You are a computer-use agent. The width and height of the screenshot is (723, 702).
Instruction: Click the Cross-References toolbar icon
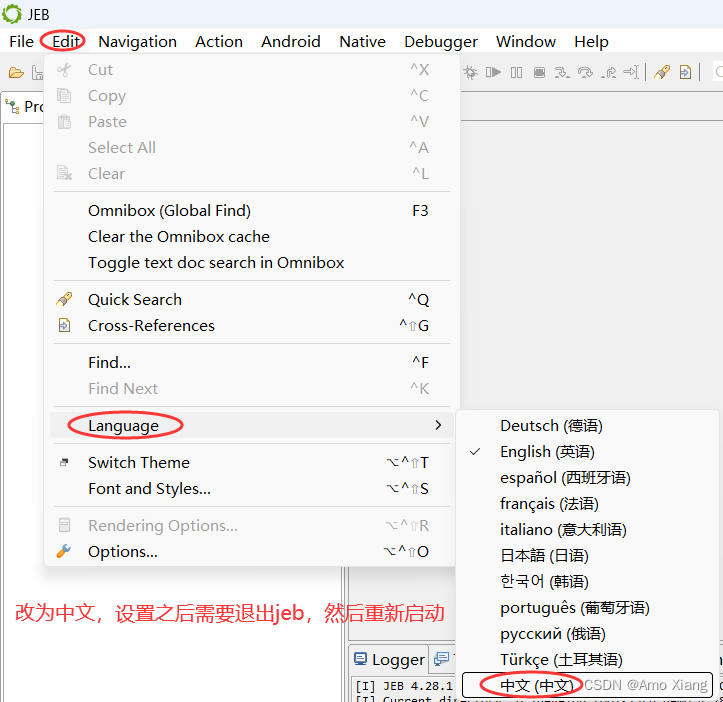point(685,72)
